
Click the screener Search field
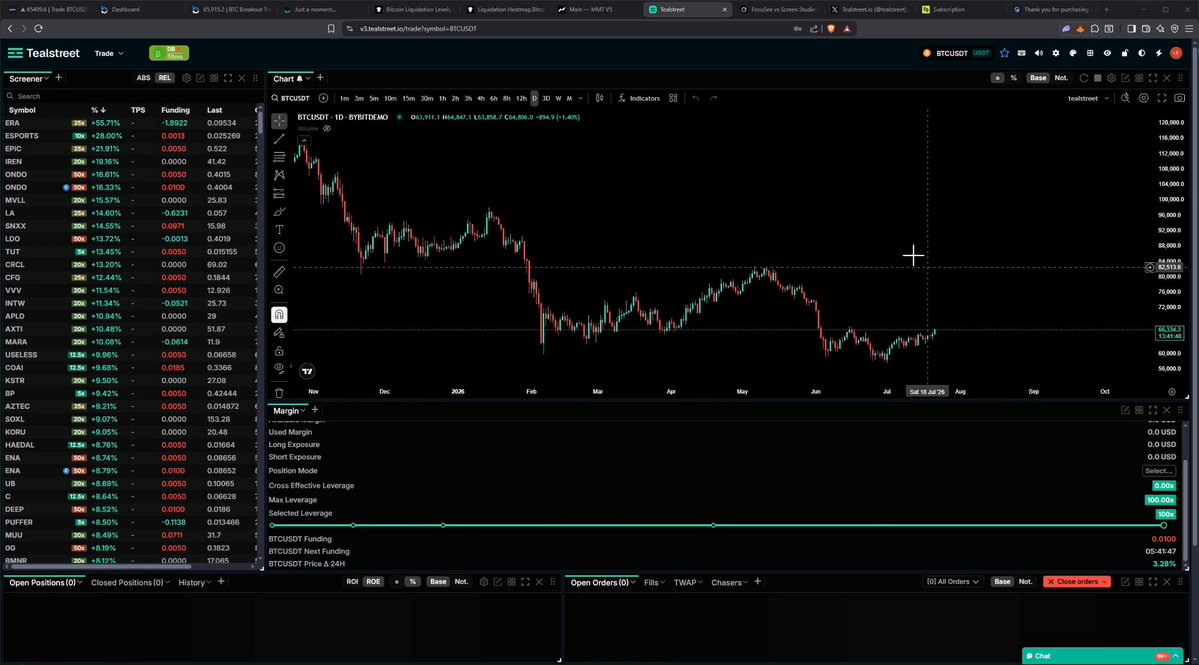[x=130, y=96]
